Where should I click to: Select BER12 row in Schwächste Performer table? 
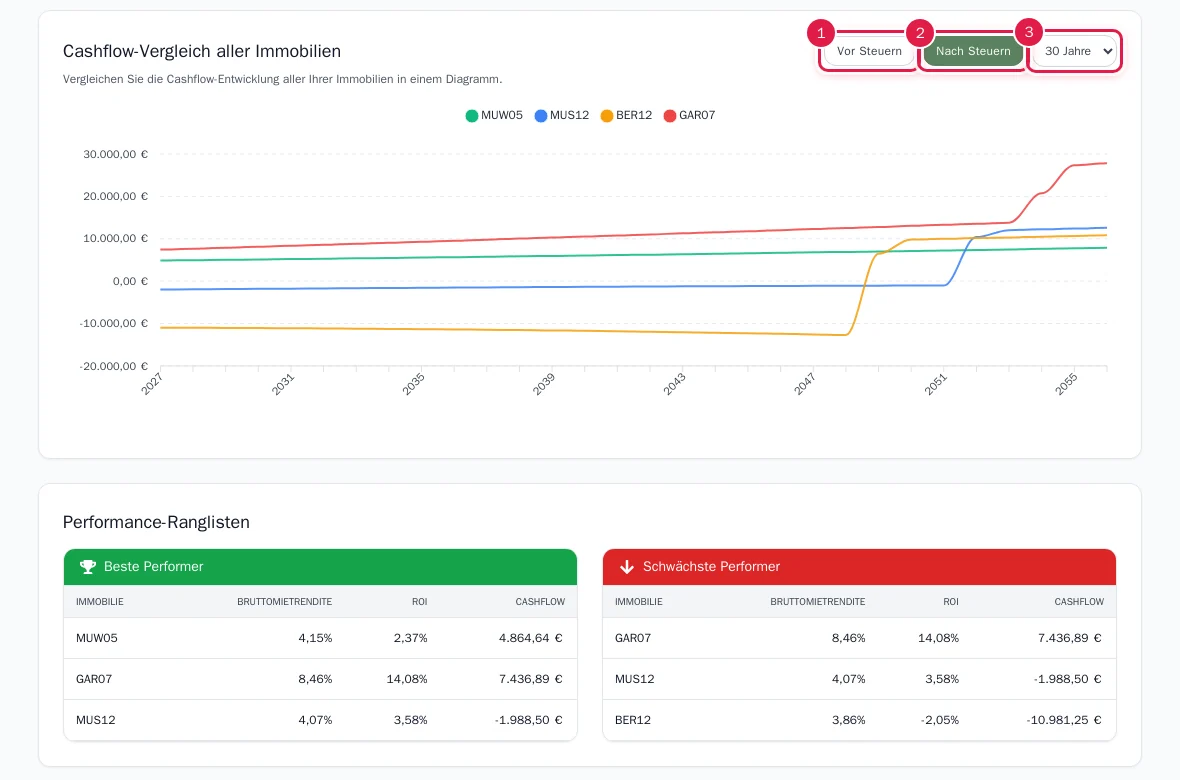pyautogui.click(x=859, y=720)
